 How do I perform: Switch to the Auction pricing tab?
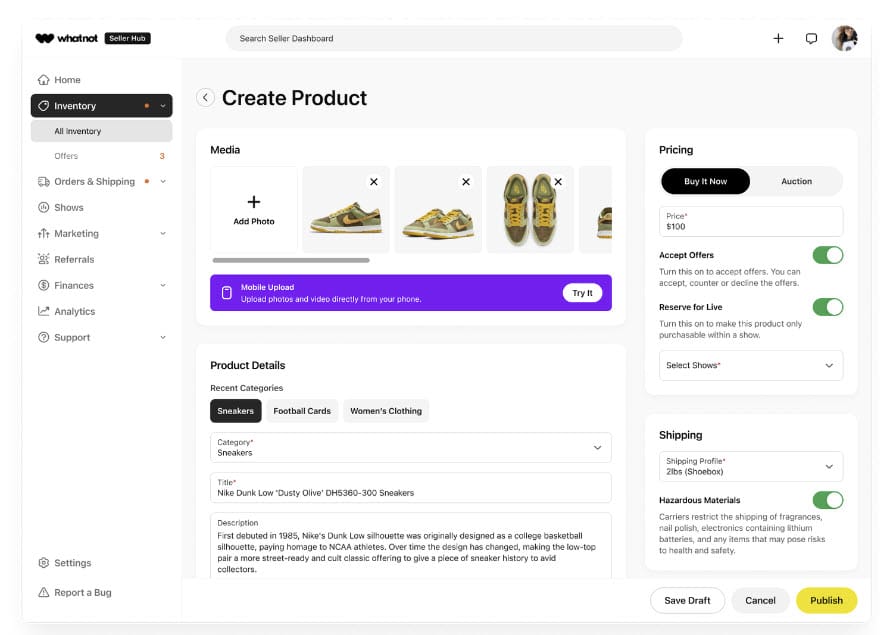point(796,181)
